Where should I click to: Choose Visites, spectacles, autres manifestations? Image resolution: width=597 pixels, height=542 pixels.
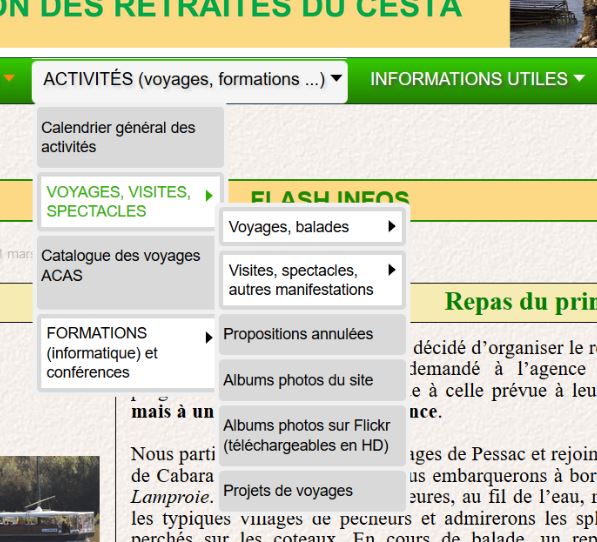tap(313, 280)
